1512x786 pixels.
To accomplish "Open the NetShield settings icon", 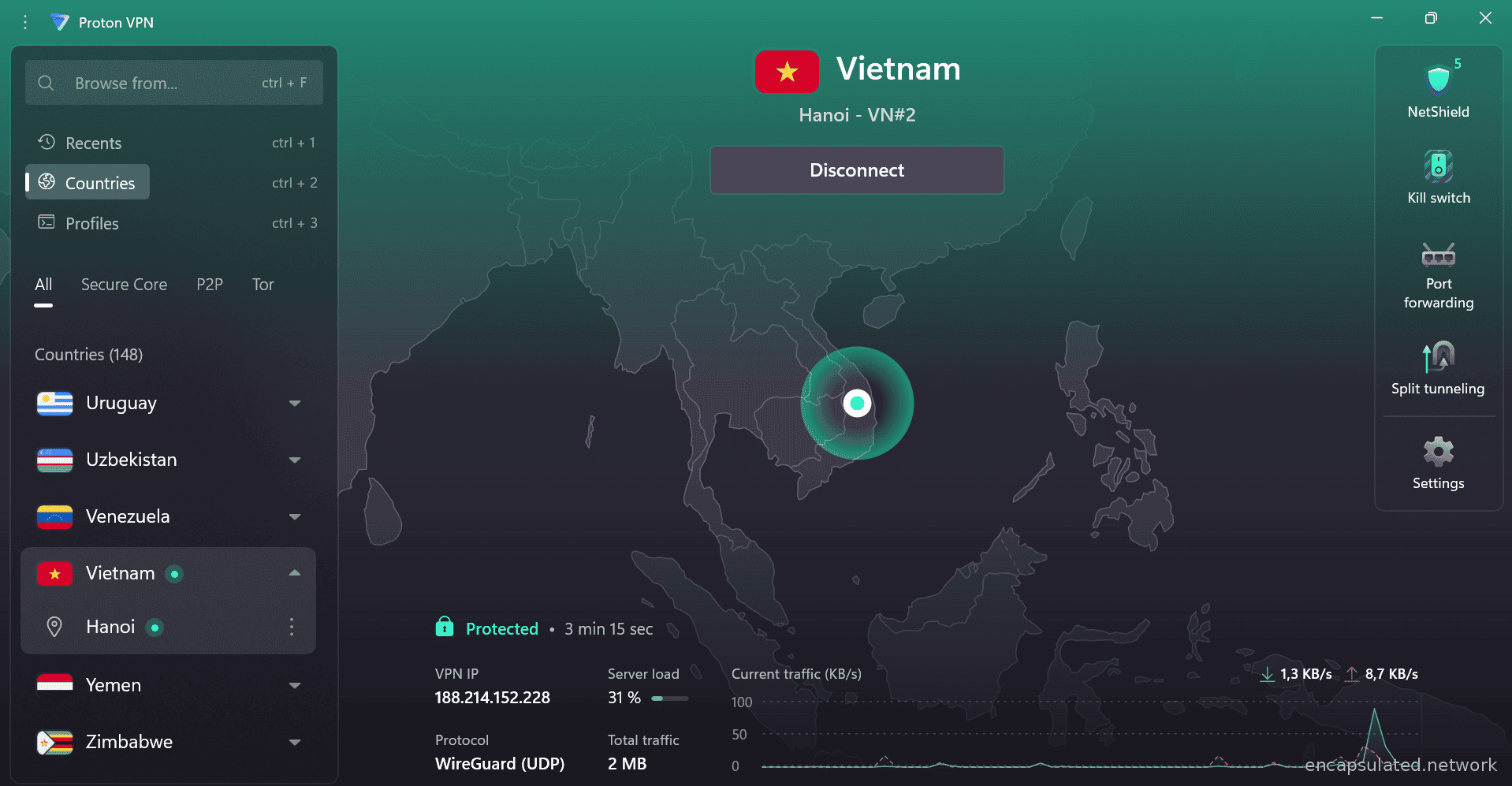I will click(x=1438, y=80).
